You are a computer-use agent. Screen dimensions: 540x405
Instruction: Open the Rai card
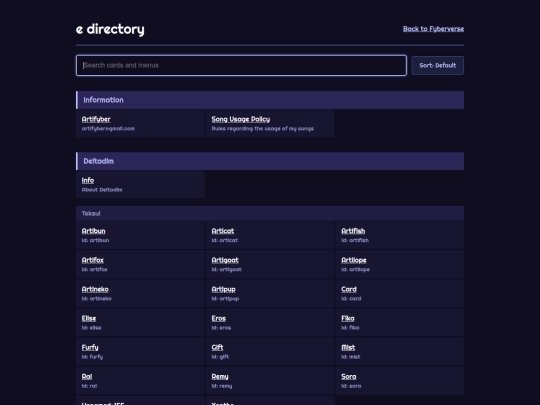[87, 376]
